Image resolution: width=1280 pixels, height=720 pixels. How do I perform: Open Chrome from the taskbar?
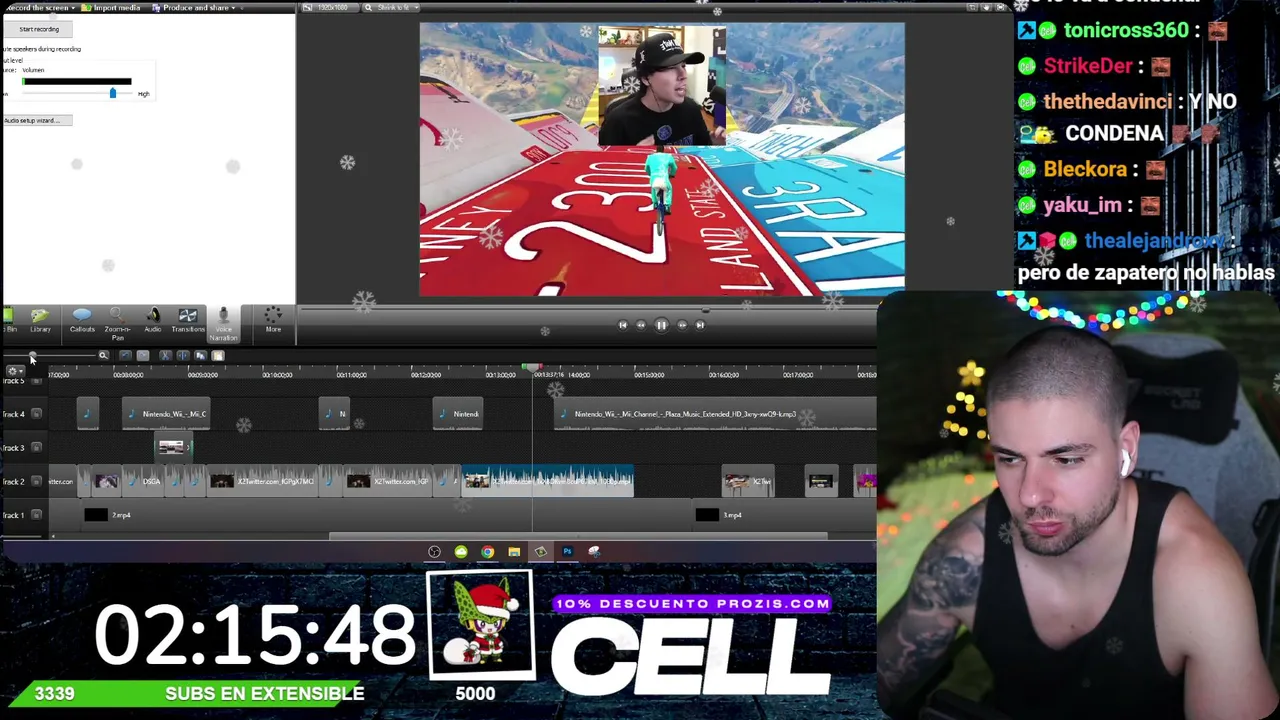pos(487,552)
